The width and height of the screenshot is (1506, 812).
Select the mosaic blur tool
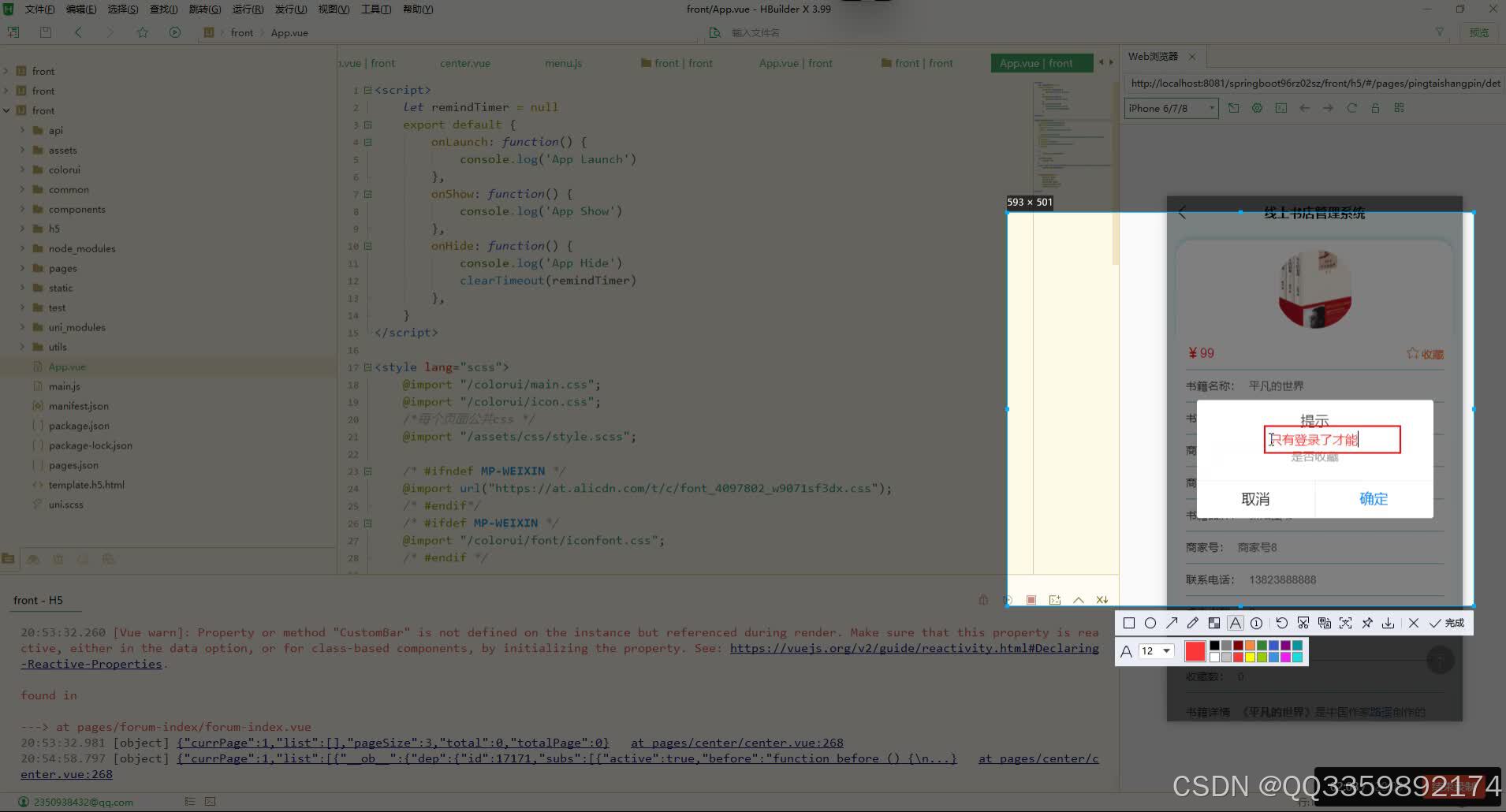point(1214,623)
